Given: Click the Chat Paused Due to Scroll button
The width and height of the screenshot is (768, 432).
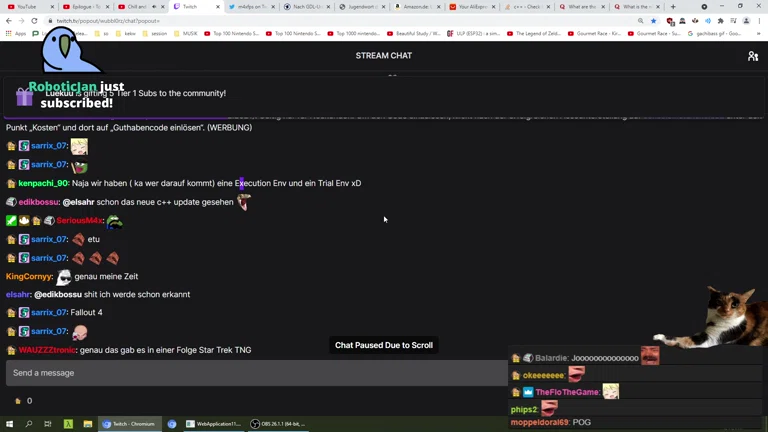Looking at the screenshot, I should click(x=384, y=345).
